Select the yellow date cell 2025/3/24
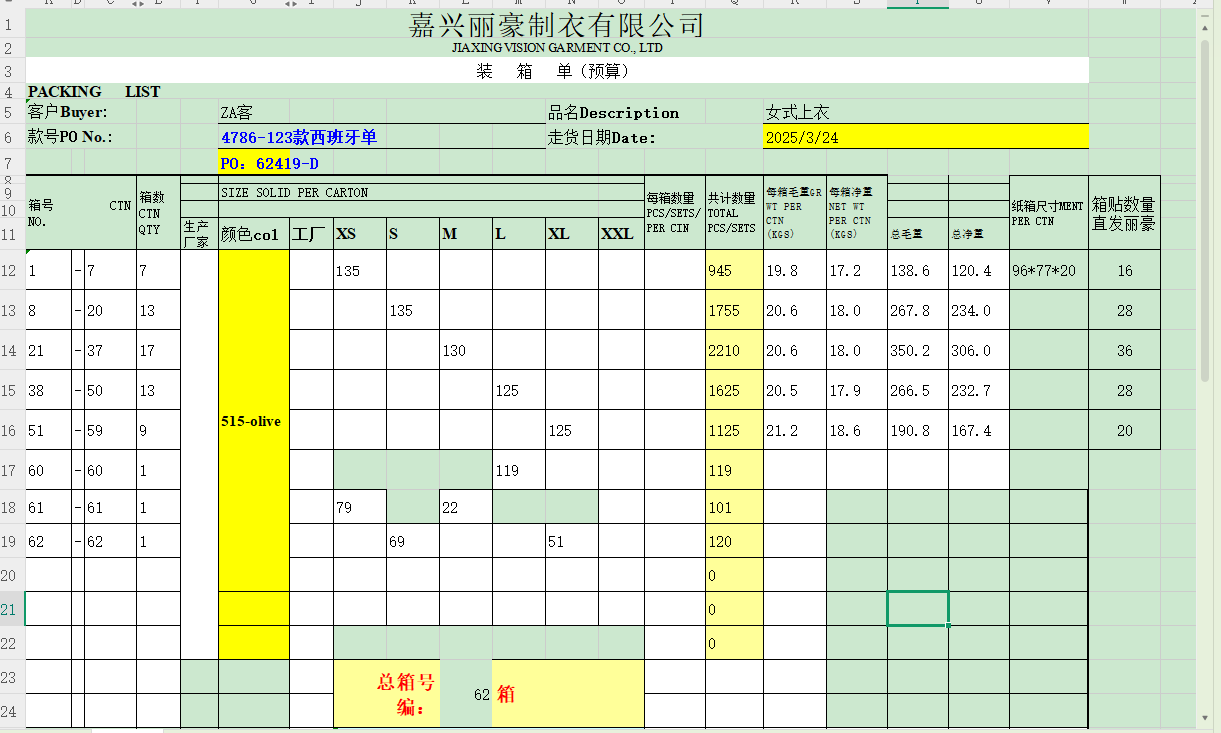Image resolution: width=1221 pixels, height=733 pixels. [x=925, y=137]
